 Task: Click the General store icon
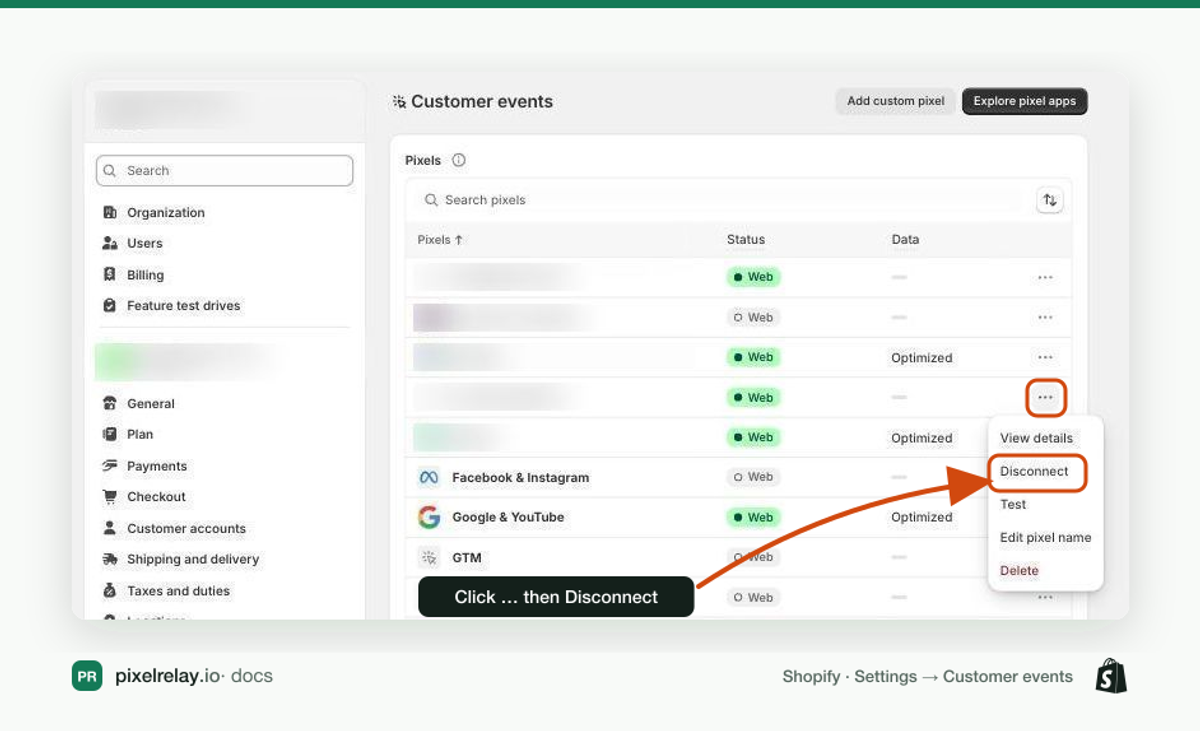110,403
